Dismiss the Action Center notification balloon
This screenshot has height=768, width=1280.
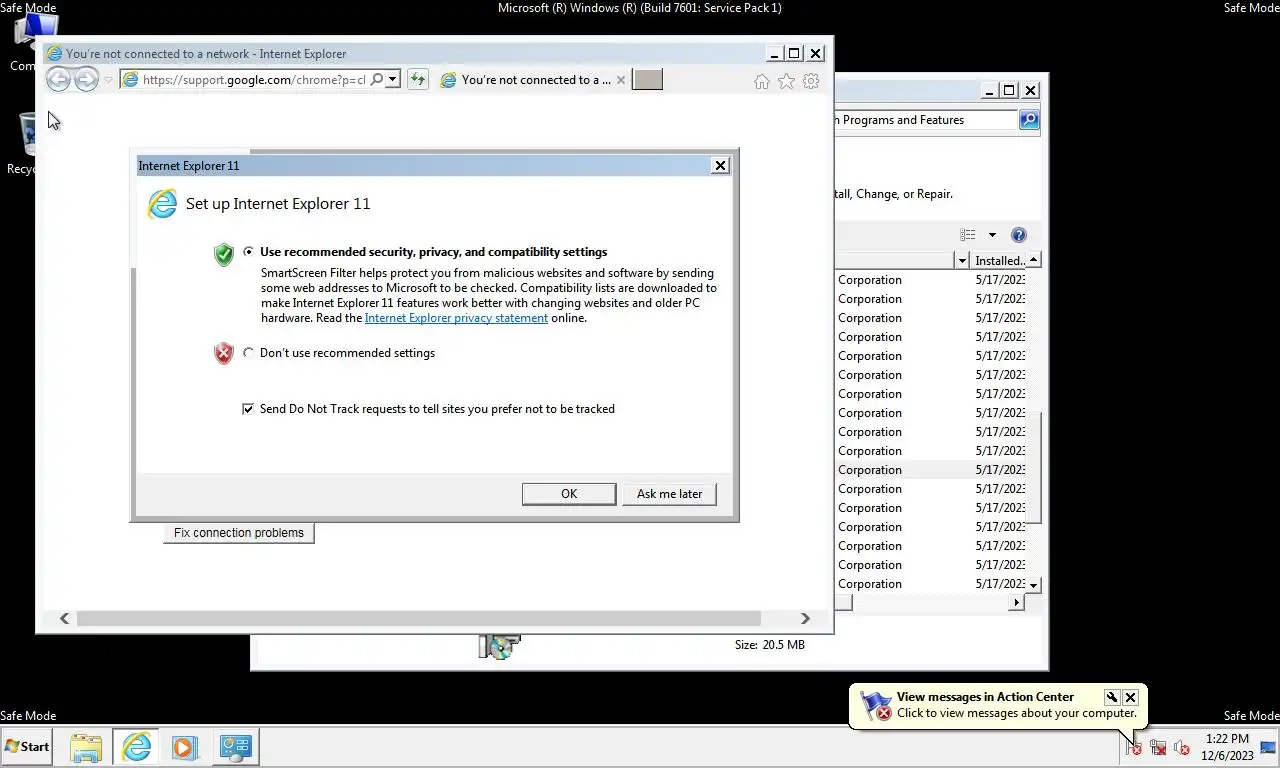1130,697
